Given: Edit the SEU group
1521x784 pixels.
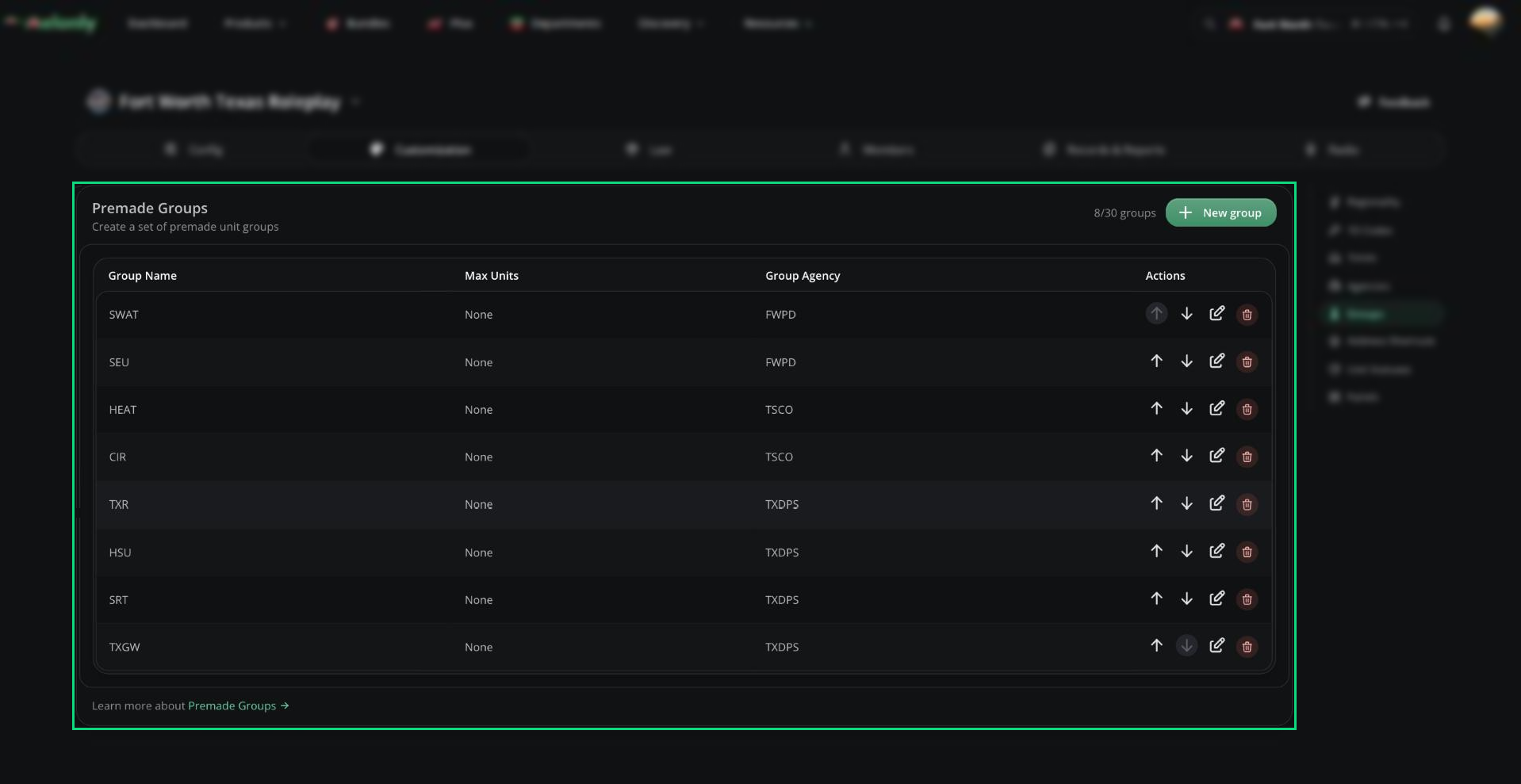Looking at the screenshot, I should point(1216,361).
